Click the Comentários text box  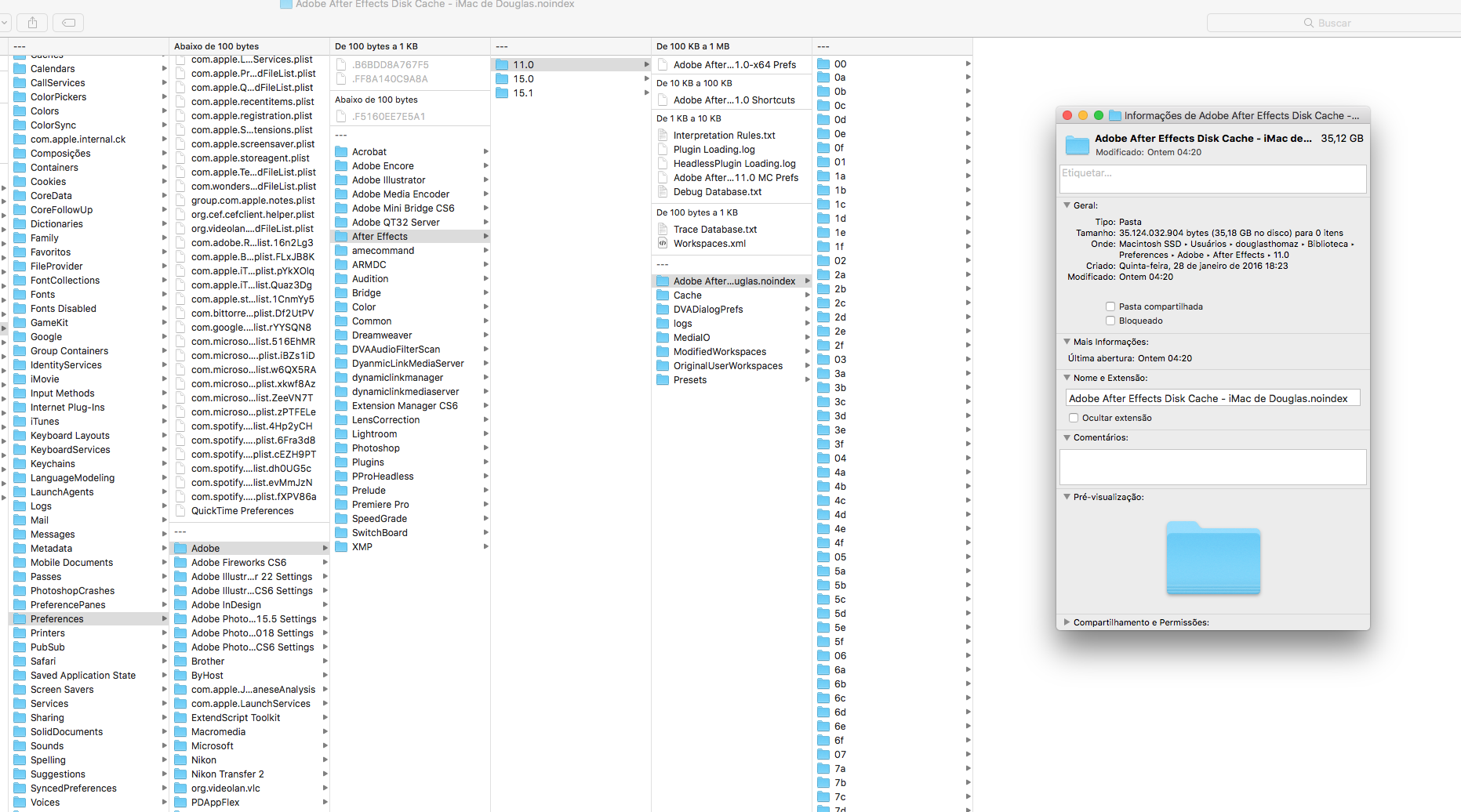click(1212, 467)
